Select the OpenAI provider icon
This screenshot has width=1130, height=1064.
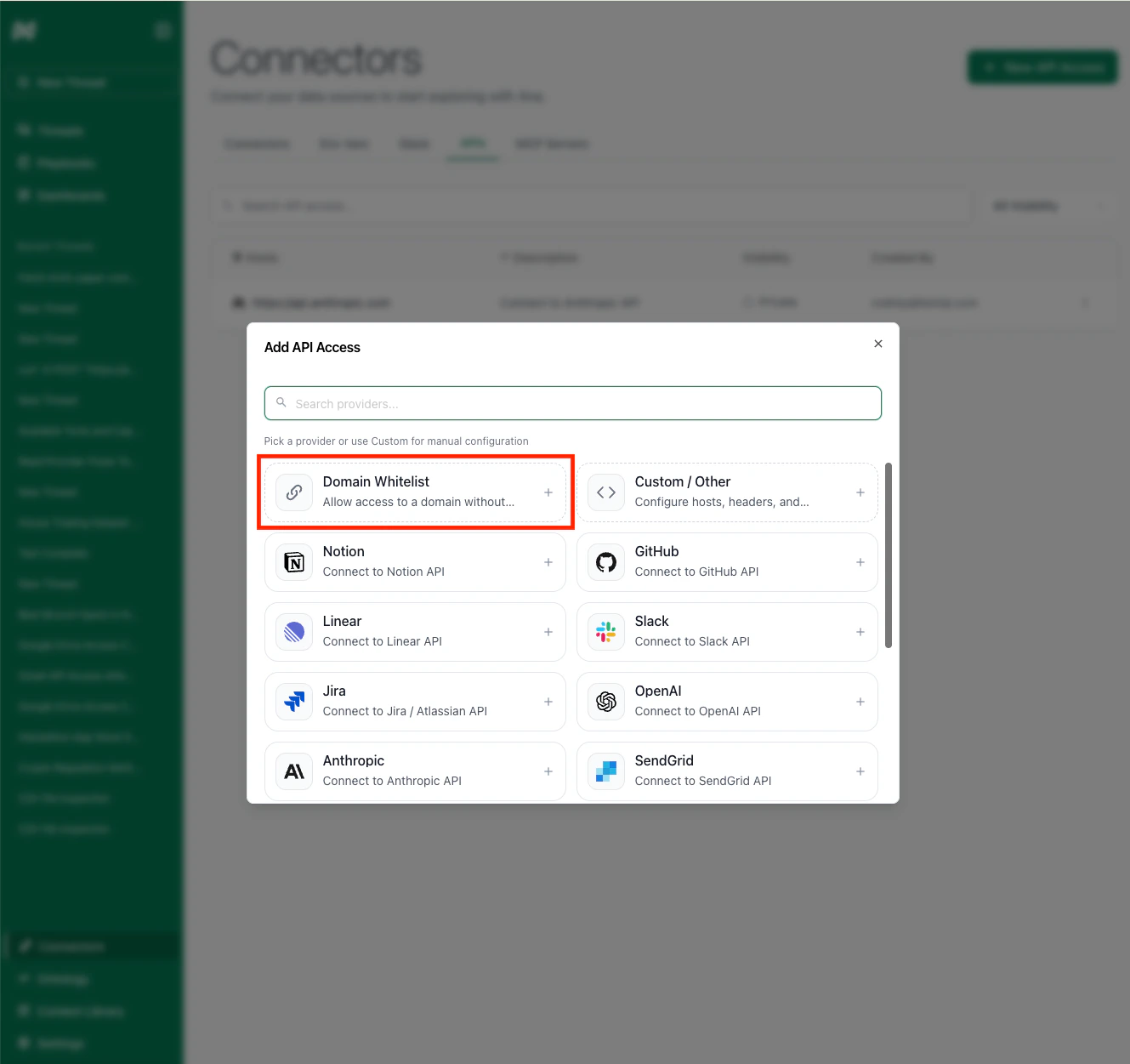(605, 702)
